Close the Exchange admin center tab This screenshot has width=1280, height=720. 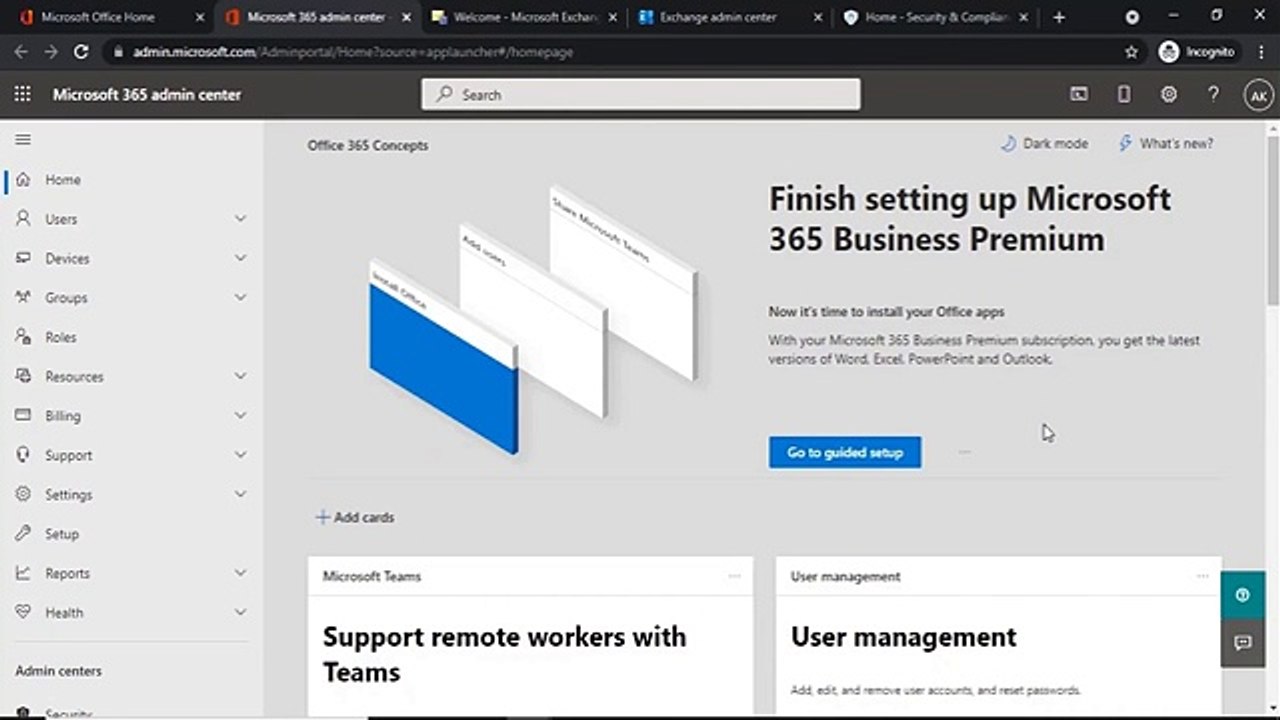coord(819,17)
